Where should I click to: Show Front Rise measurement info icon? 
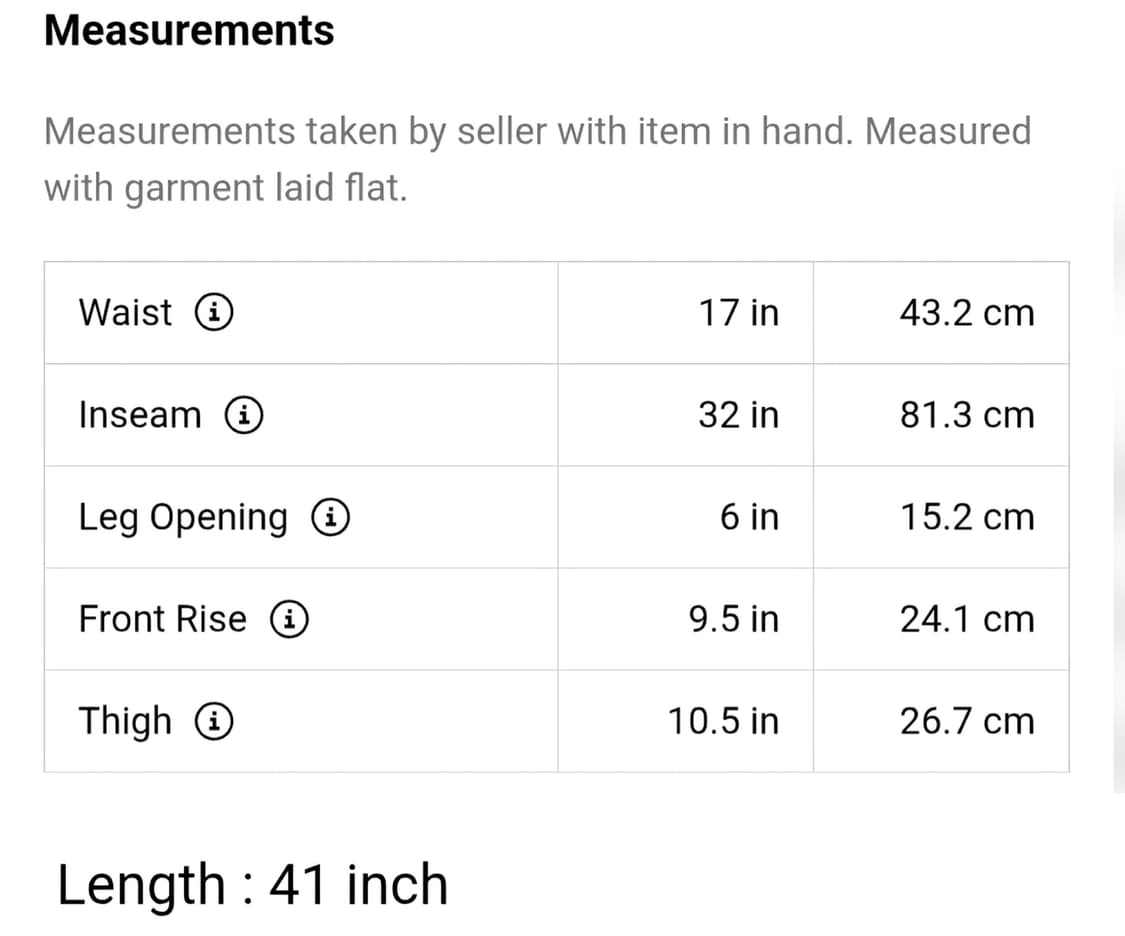click(288, 619)
